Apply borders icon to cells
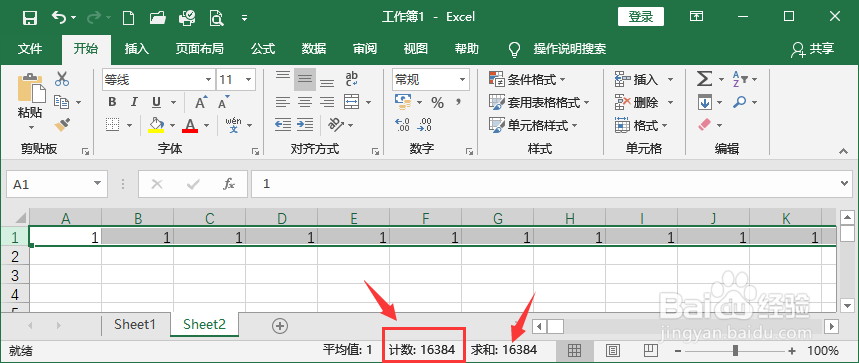 coord(113,125)
